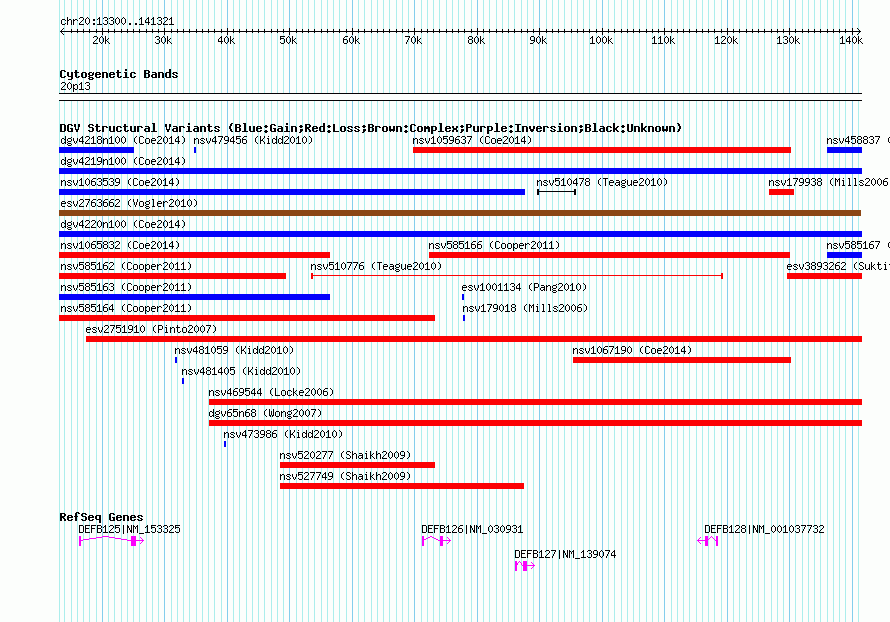This screenshot has height=622, width=890.
Task: Select the nsv481405 small blue marker
Action: [x=183, y=381]
